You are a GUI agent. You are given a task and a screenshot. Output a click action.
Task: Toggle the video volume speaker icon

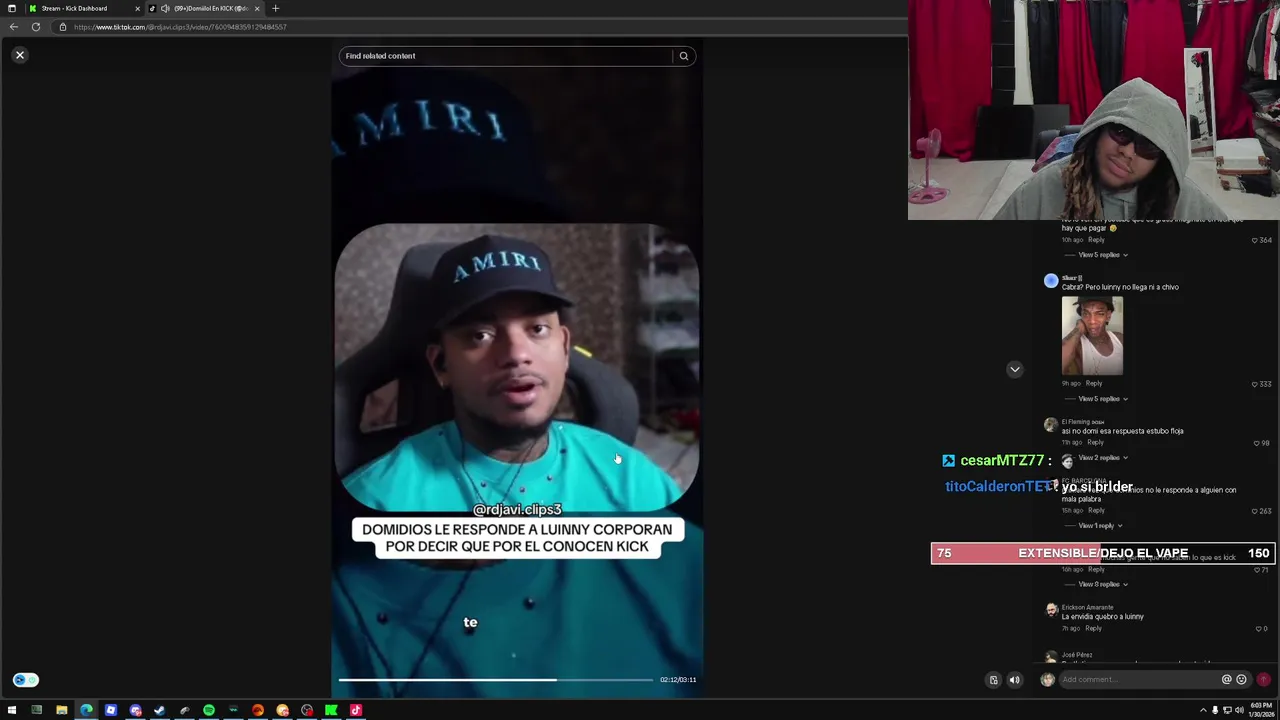[1014, 680]
